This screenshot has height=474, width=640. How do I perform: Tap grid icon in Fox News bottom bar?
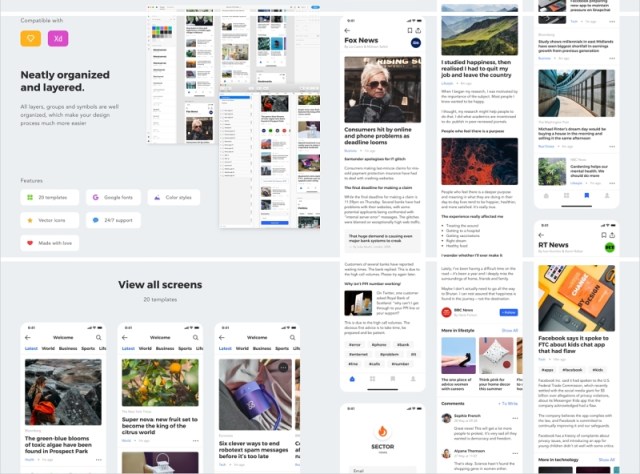372,379
